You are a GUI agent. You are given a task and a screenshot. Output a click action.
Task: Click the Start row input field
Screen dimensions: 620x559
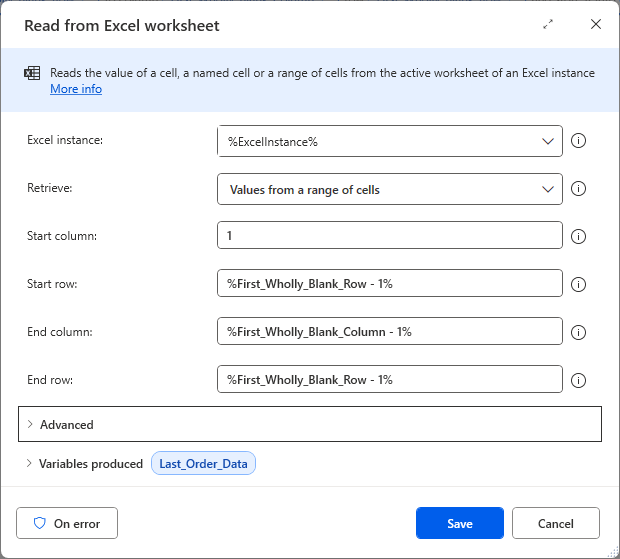coord(390,283)
